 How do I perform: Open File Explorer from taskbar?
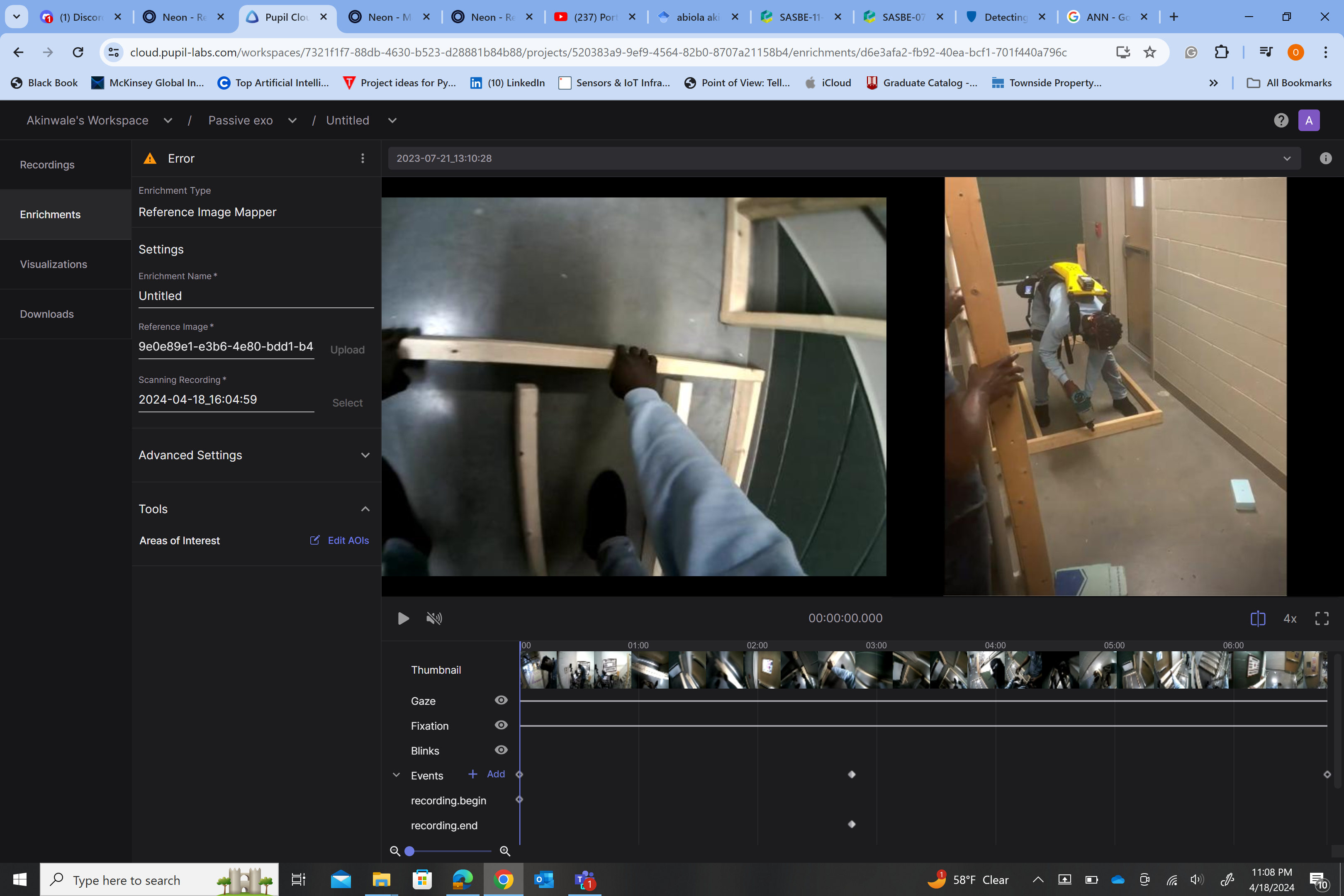381,879
